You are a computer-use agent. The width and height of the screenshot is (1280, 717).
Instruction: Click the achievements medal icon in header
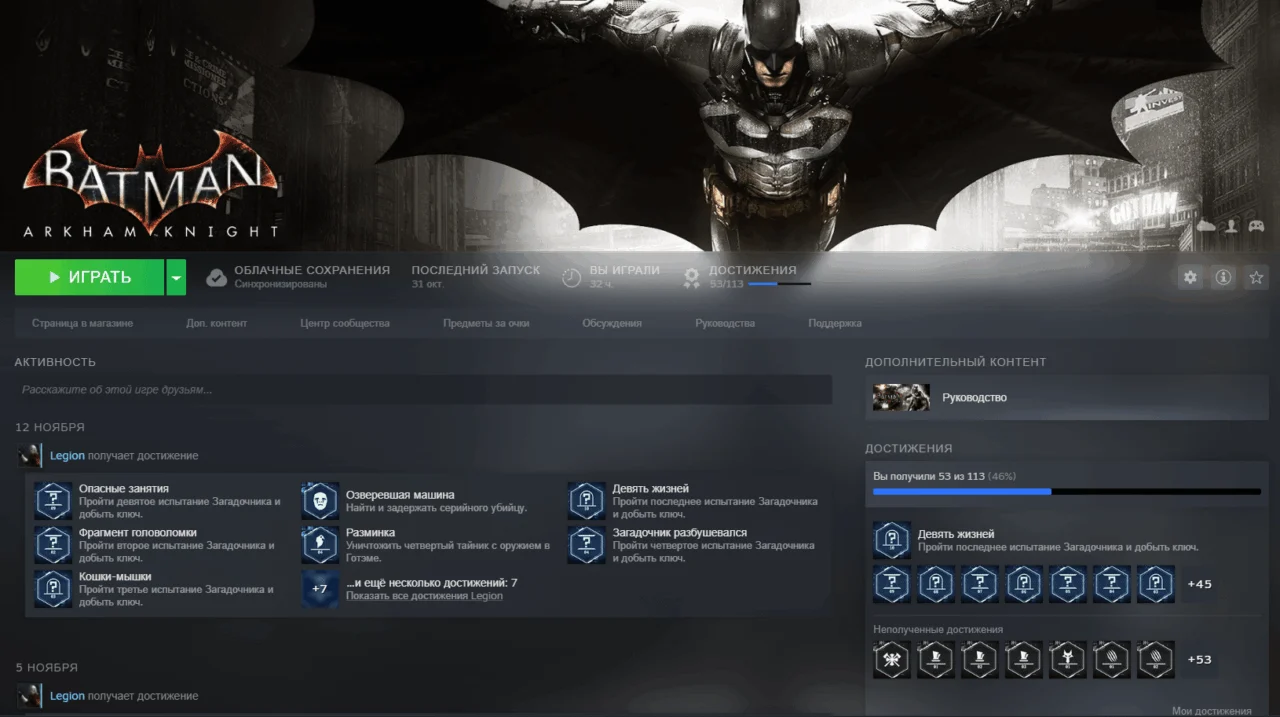click(x=691, y=278)
